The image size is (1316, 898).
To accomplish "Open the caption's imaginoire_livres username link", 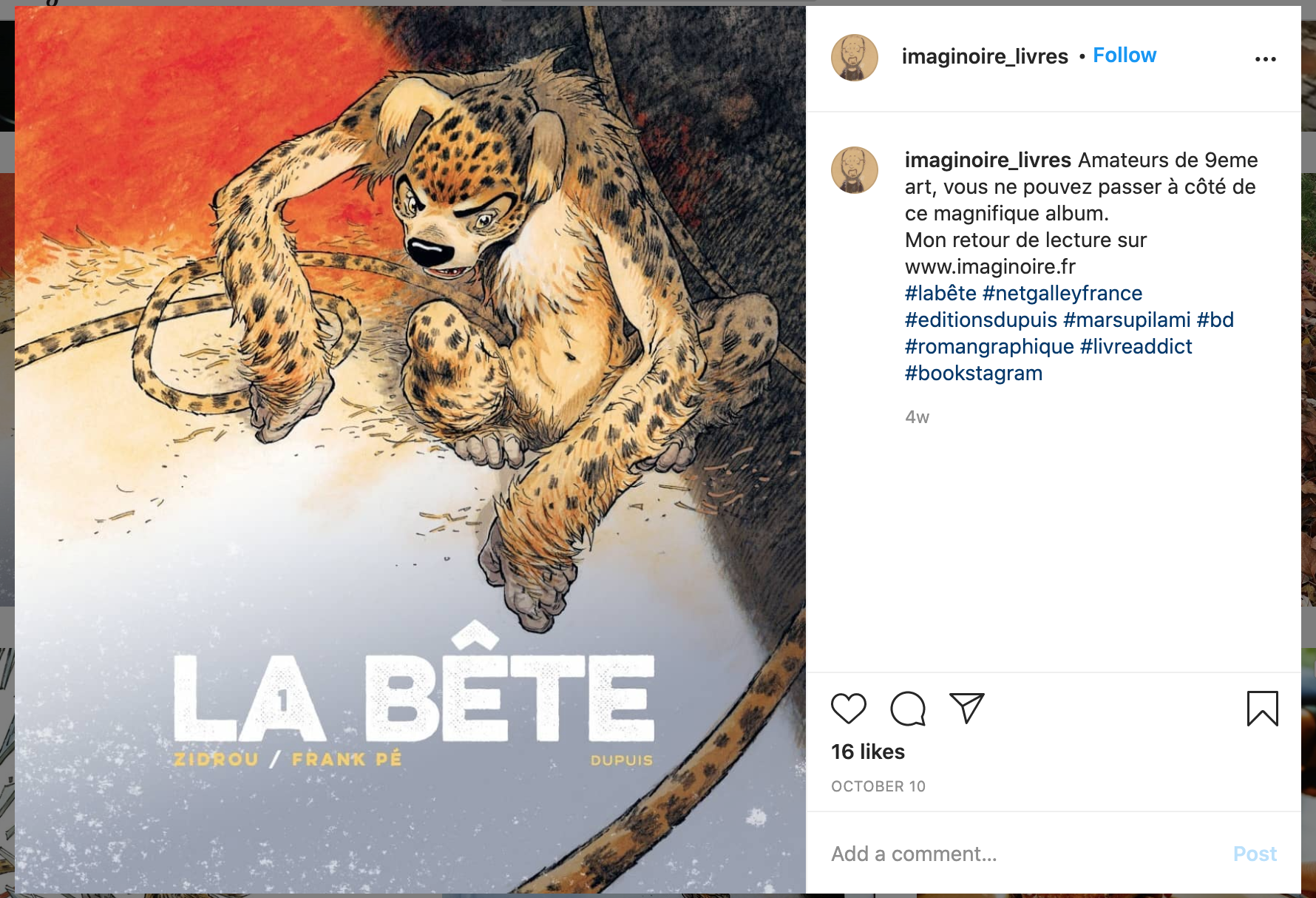I will coord(988,160).
